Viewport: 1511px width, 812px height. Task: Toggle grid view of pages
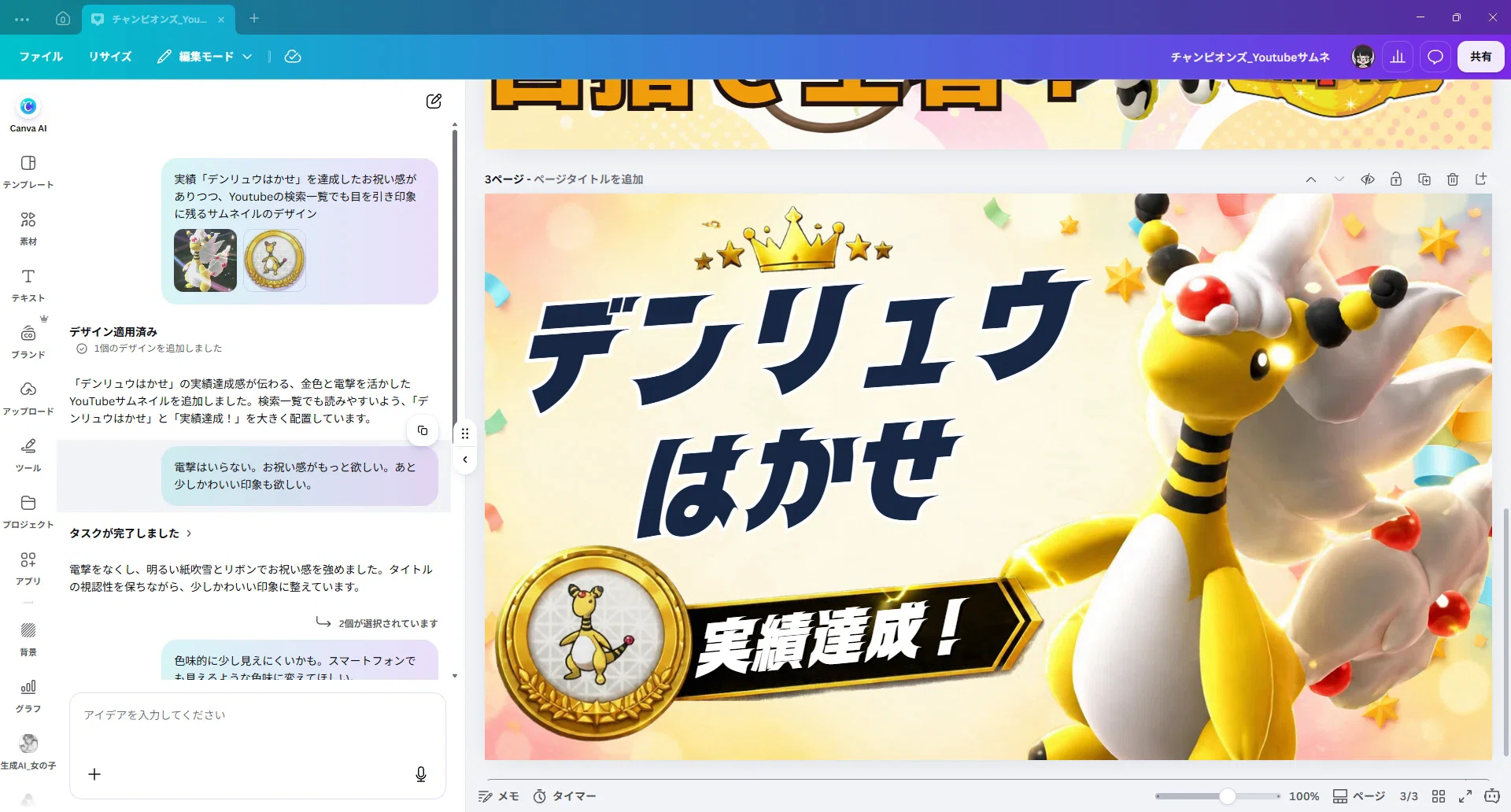coord(1439,796)
